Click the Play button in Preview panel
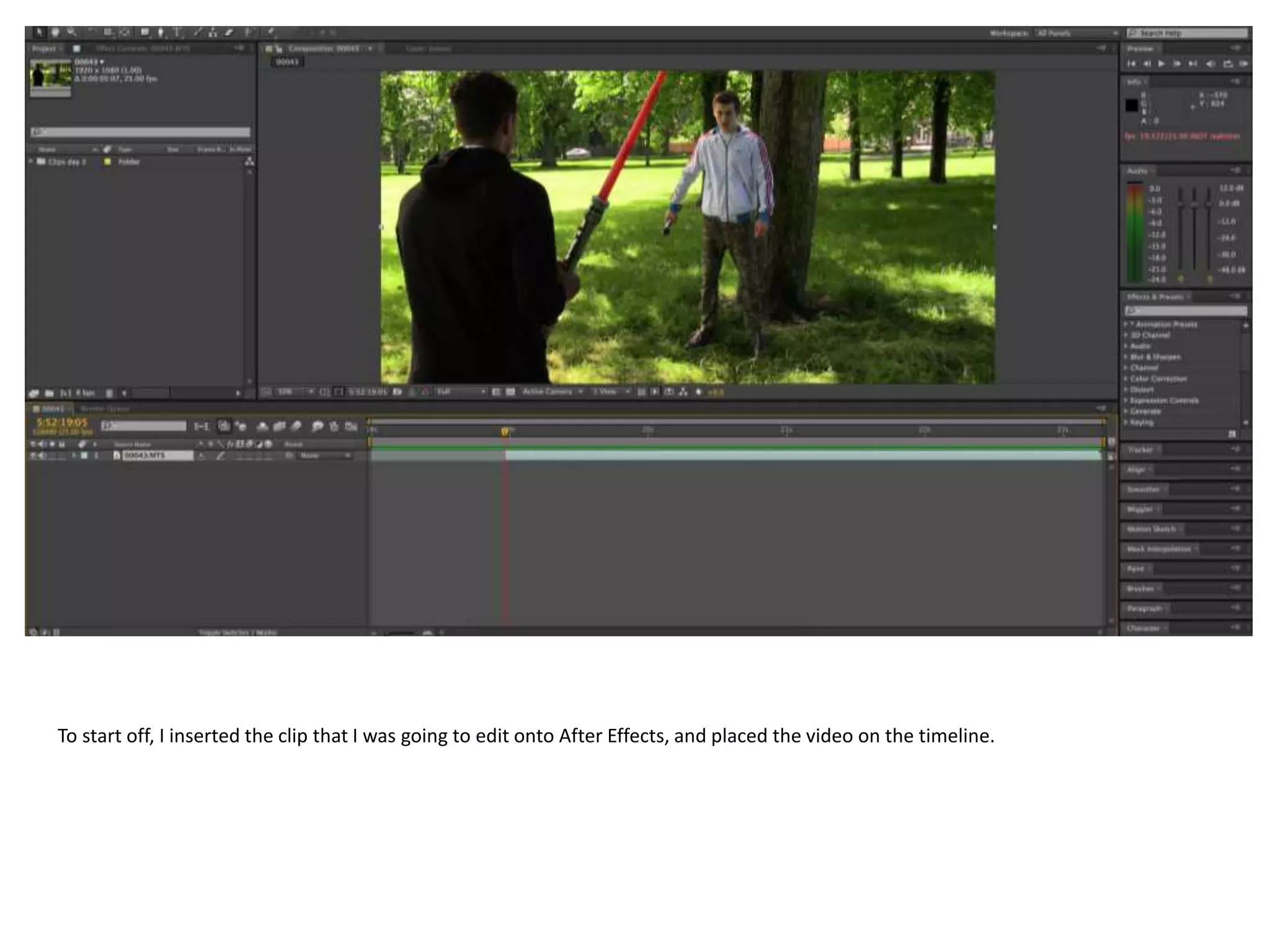This screenshot has width=1270, height=952. coord(1161,64)
